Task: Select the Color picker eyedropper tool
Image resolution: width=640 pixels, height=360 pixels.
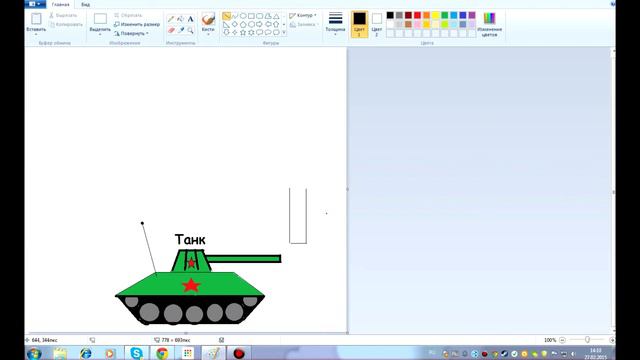Action: [180, 30]
